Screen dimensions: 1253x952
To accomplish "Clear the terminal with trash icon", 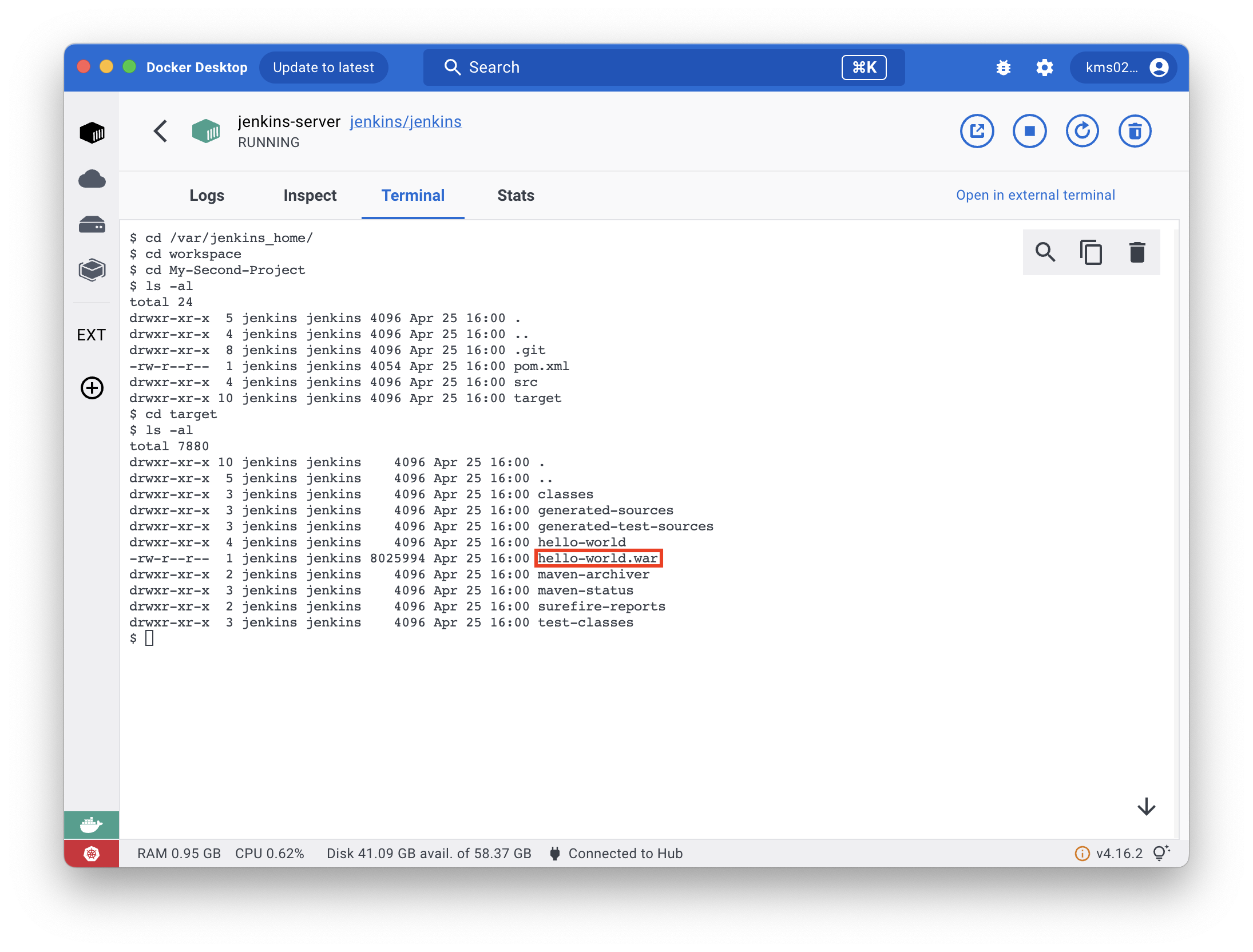I will tap(1137, 252).
